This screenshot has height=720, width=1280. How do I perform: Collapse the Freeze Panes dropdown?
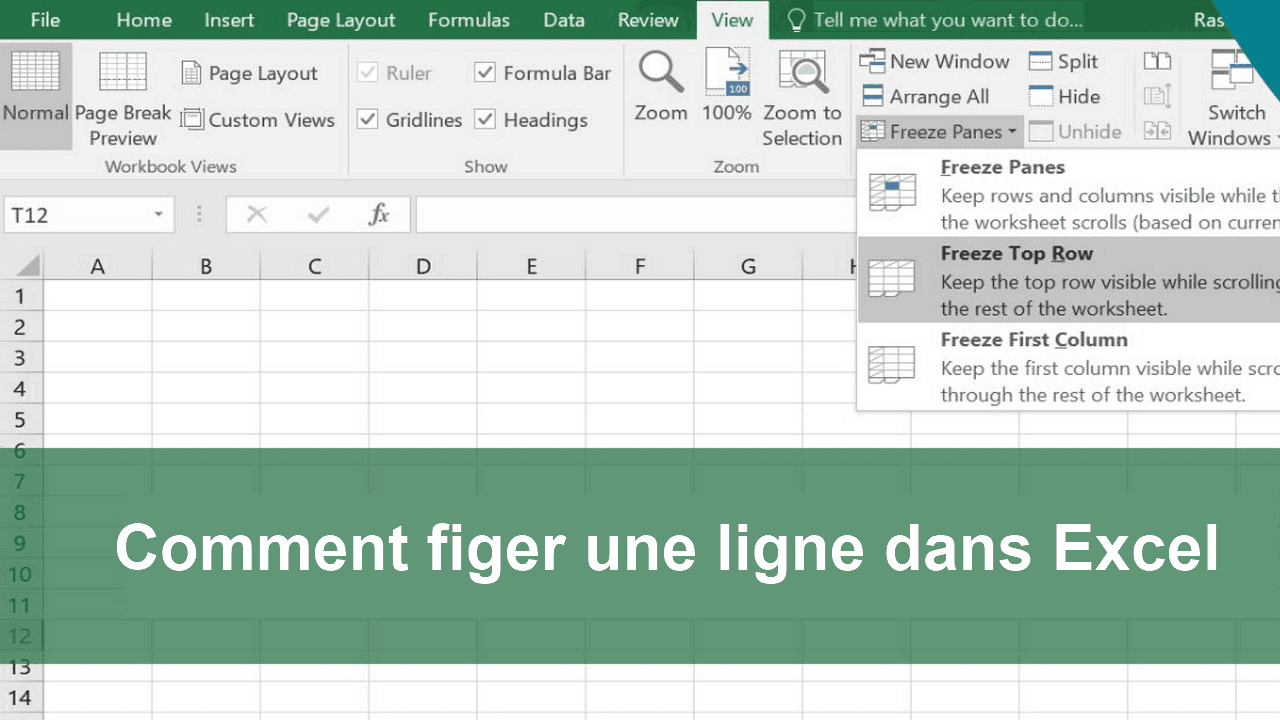[x=939, y=131]
